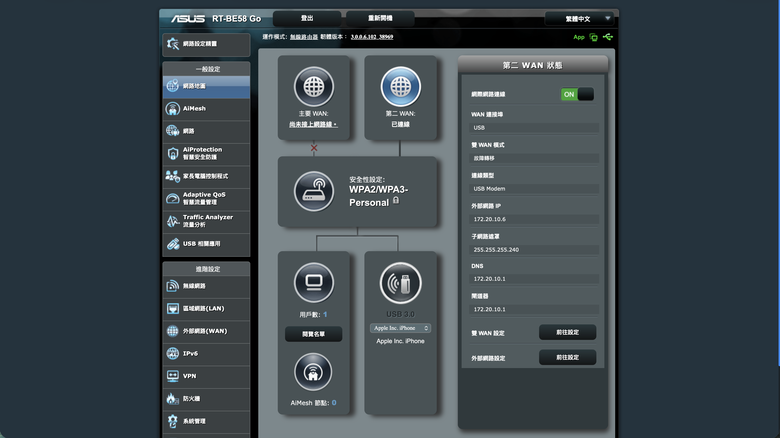Click the firewall flame icon
Screen dimensions: 780x438
coord(172,398)
